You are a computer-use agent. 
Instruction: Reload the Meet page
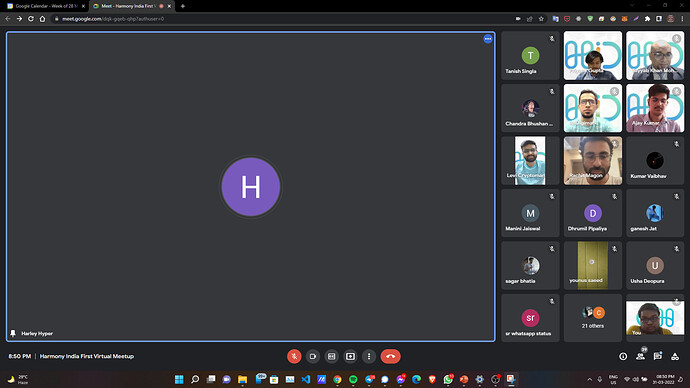[31, 19]
